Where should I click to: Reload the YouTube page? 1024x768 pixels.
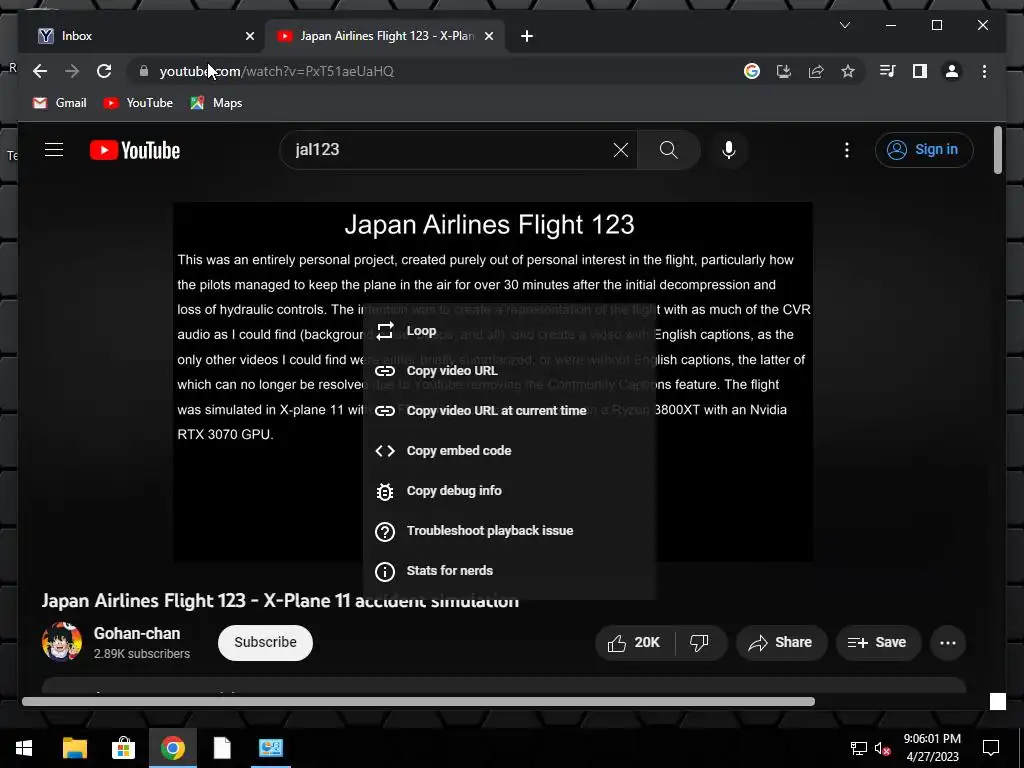(104, 71)
